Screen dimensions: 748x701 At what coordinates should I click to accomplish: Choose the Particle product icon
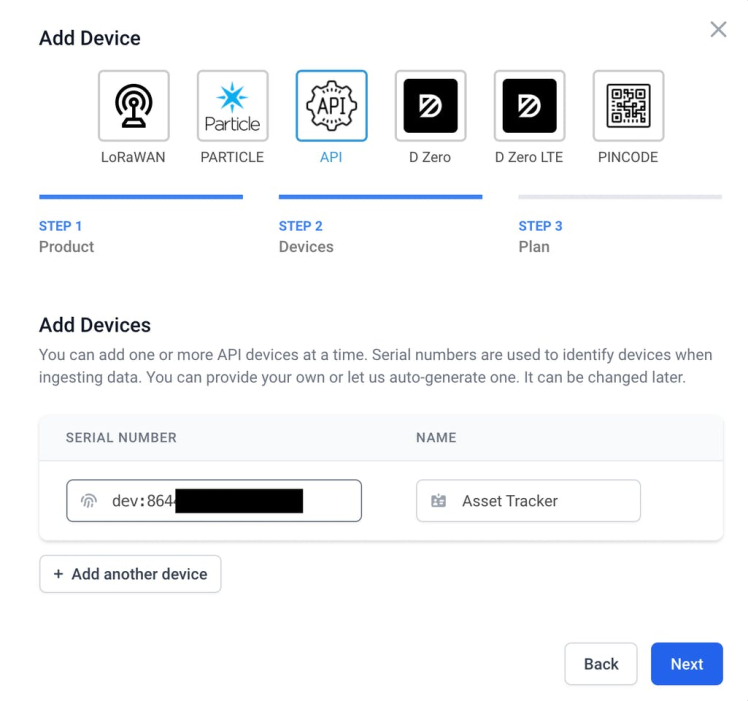[x=232, y=106]
